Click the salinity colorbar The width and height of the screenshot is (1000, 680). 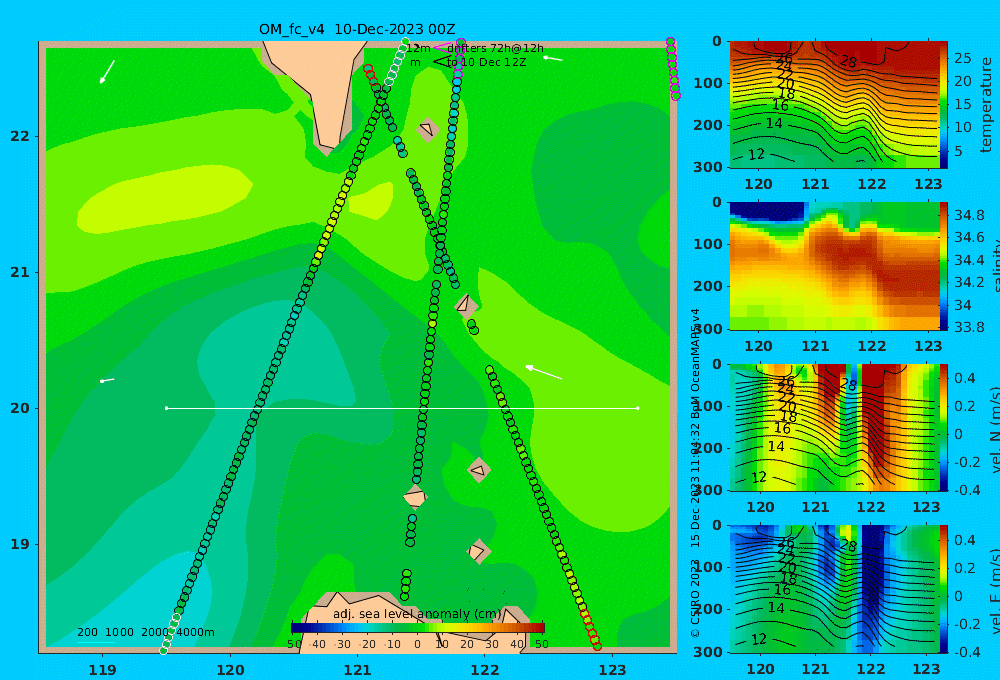pyautogui.click(x=944, y=266)
